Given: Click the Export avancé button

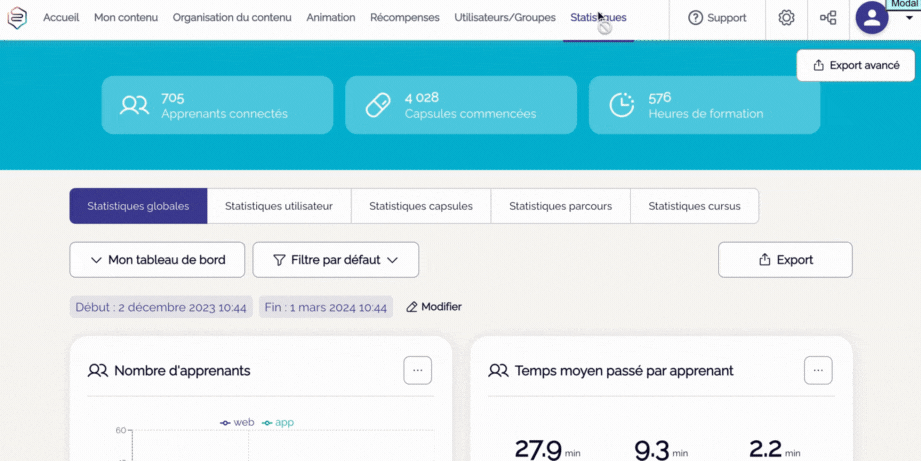Looking at the screenshot, I should [855, 65].
